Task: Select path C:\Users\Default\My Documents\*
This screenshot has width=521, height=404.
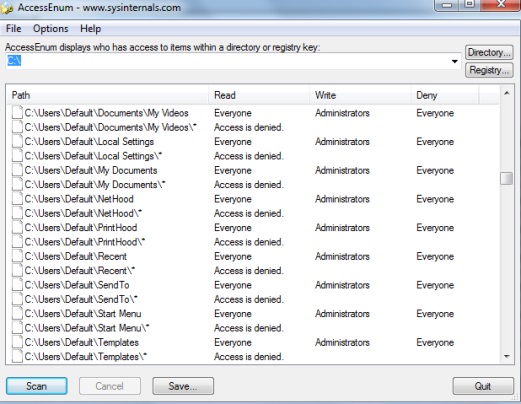Action: [95, 184]
